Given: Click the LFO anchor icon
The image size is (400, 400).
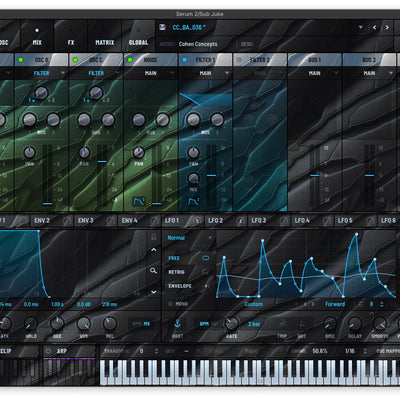Looking at the screenshot, I should [177, 323].
